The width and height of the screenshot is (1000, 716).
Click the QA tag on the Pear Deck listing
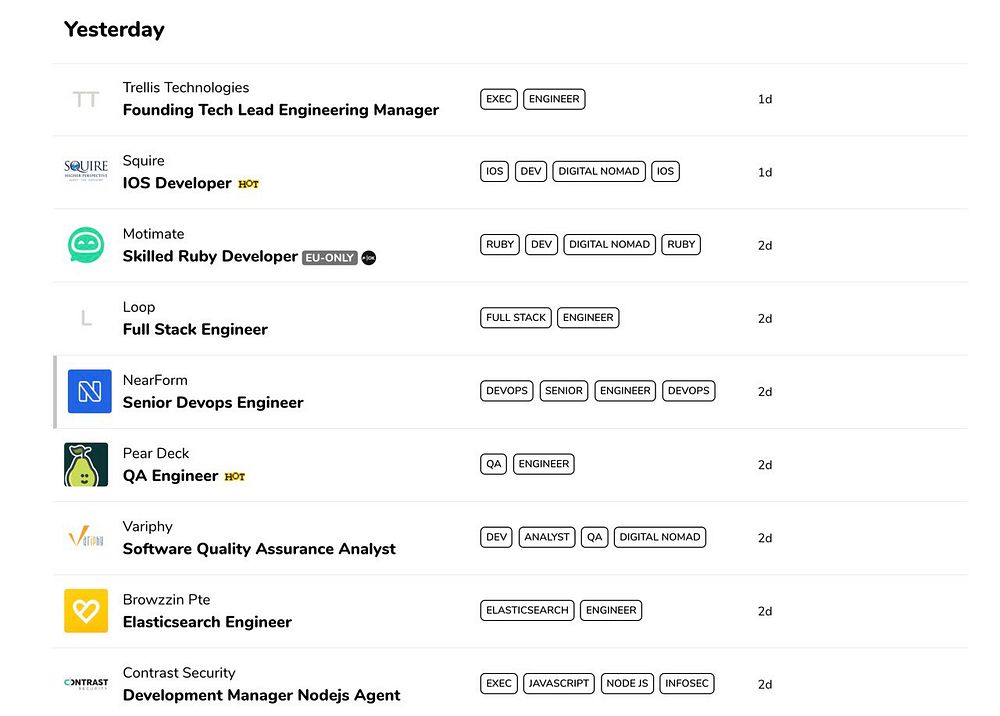click(494, 464)
